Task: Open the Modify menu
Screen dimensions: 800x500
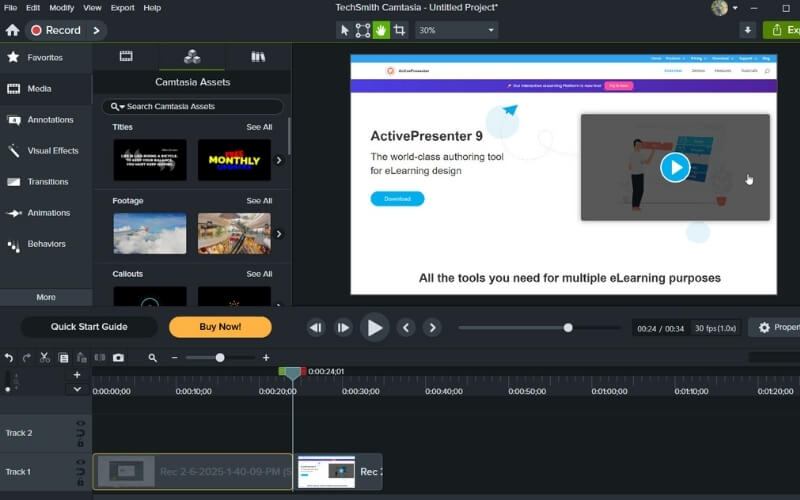Action: pyautogui.click(x=61, y=7)
